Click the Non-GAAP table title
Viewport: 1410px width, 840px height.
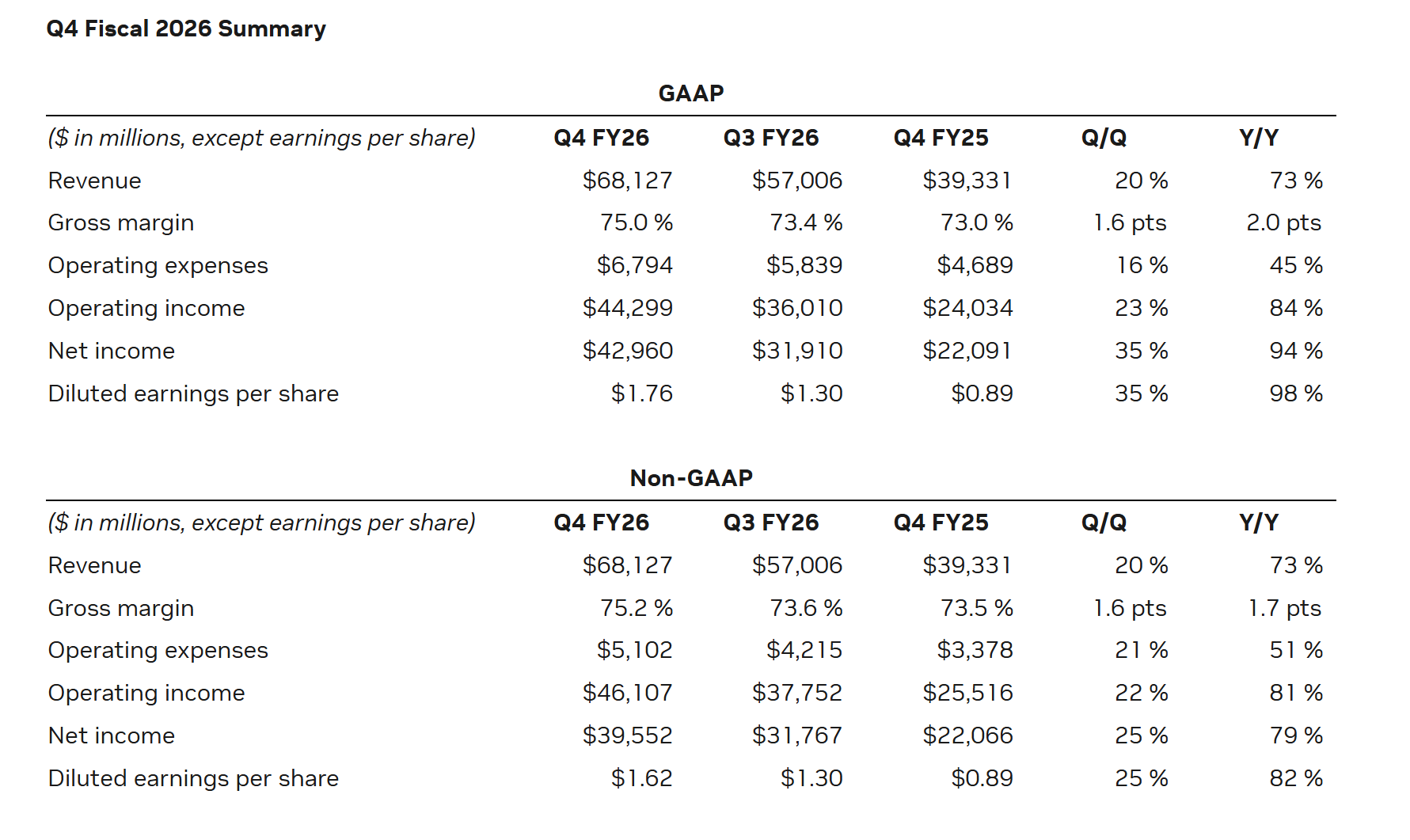pyautogui.click(x=691, y=478)
